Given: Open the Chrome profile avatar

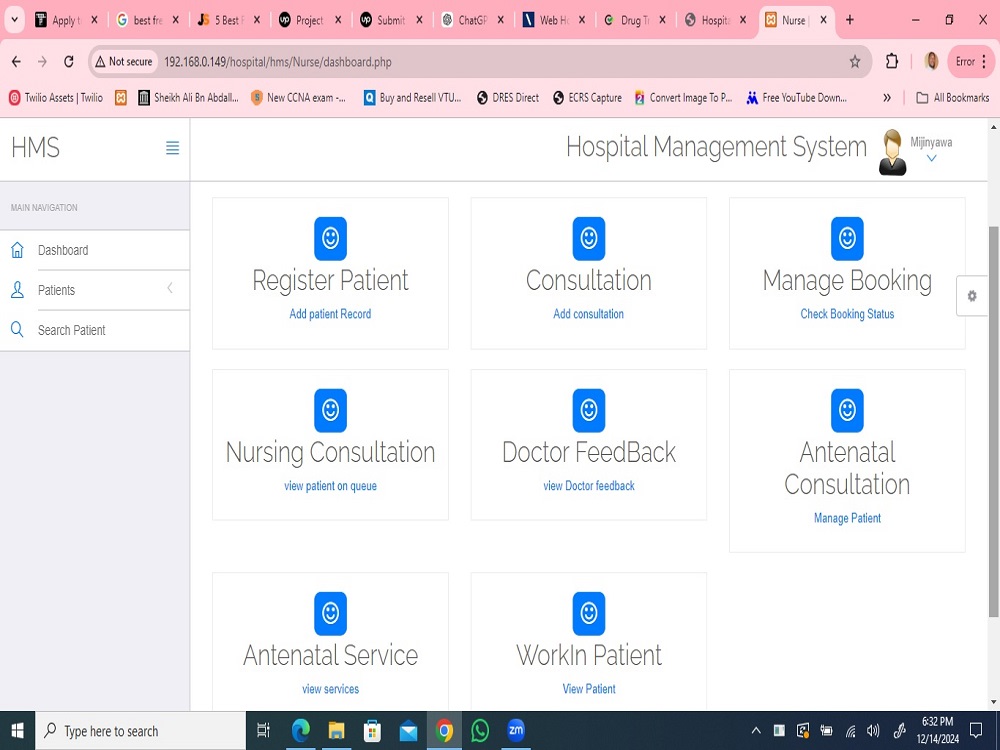Looking at the screenshot, I should coord(931,62).
